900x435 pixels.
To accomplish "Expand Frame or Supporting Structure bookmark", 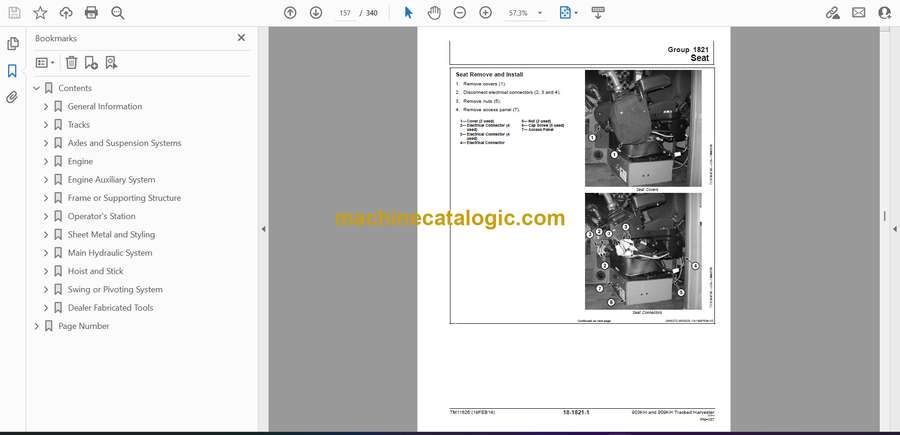I will 46,198.
